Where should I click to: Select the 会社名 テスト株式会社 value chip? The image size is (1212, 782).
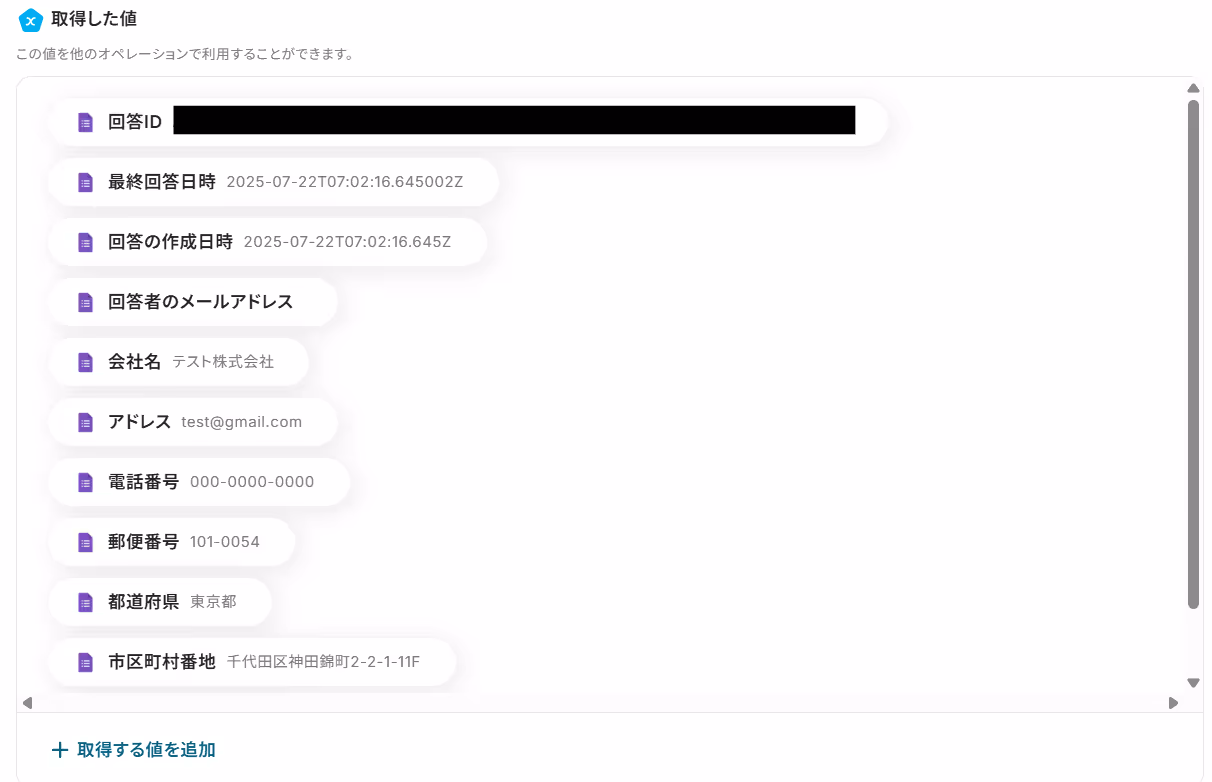pyautogui.click(x=178, y=362)
